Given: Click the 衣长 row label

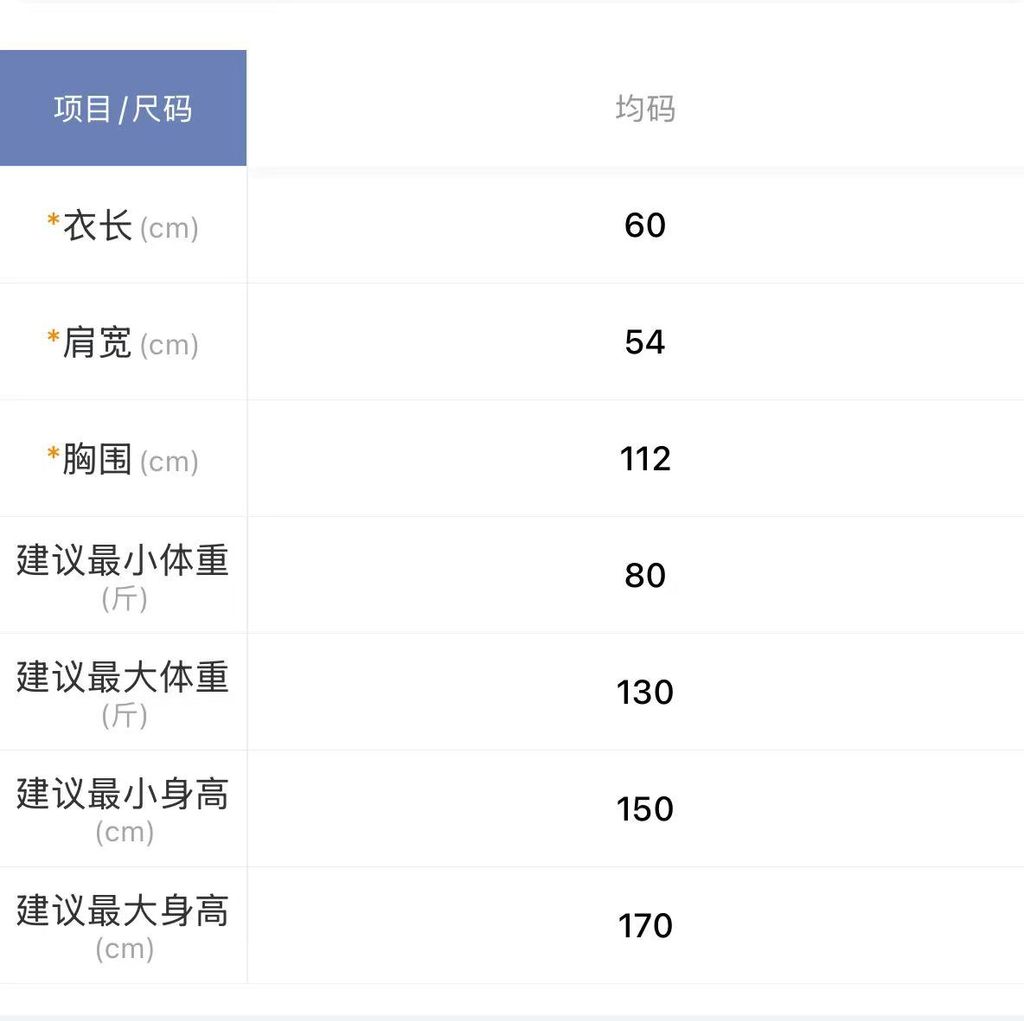Looking at the screenshot, I should (98, 226).
